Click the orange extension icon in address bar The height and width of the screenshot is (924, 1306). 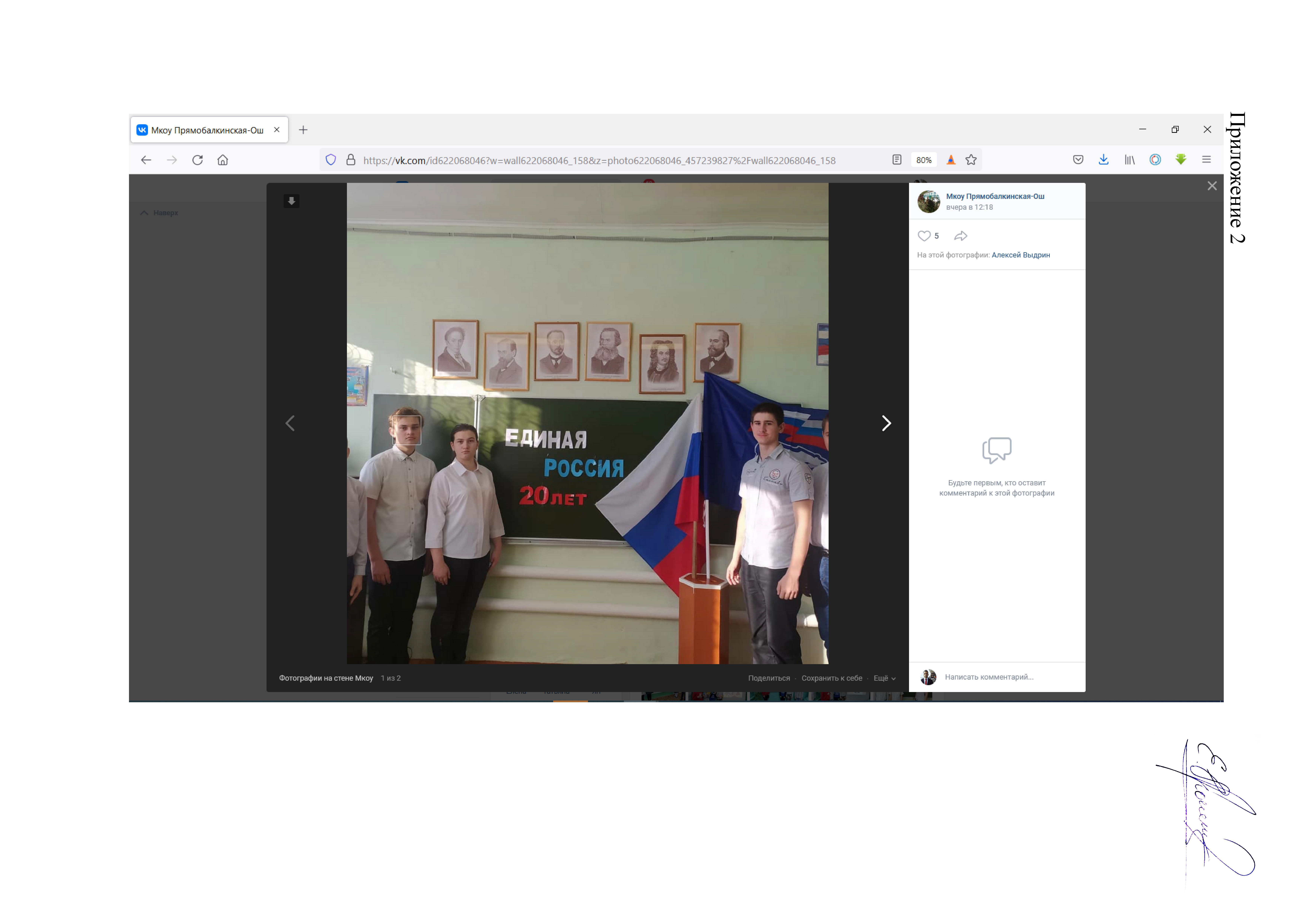(x=951, y=160)
